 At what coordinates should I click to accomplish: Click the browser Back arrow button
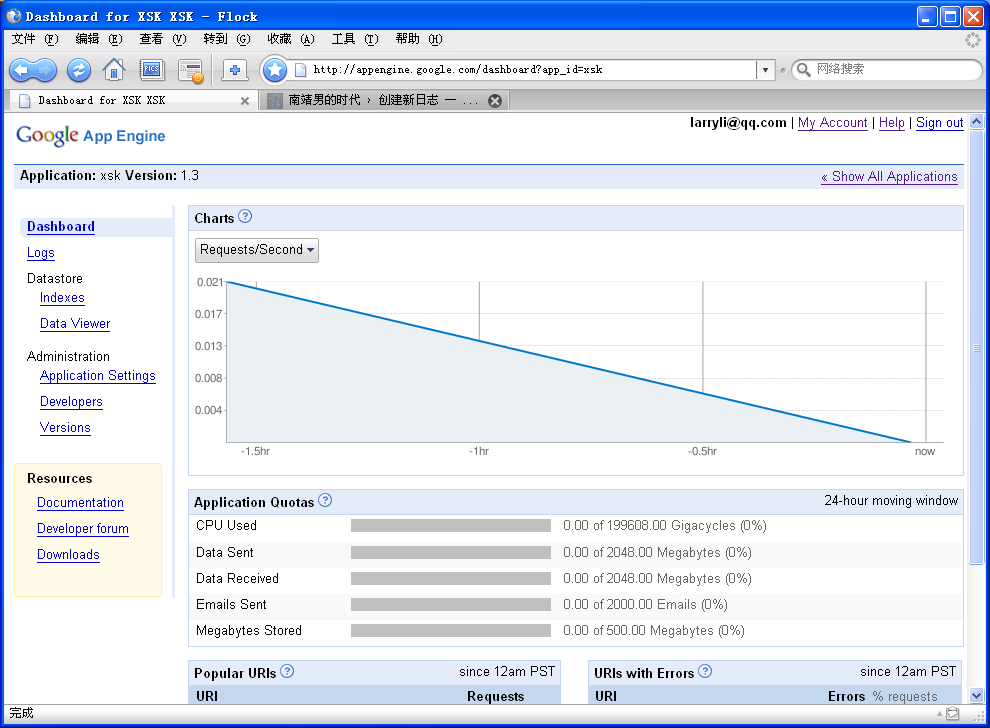(x=21, y=69)
